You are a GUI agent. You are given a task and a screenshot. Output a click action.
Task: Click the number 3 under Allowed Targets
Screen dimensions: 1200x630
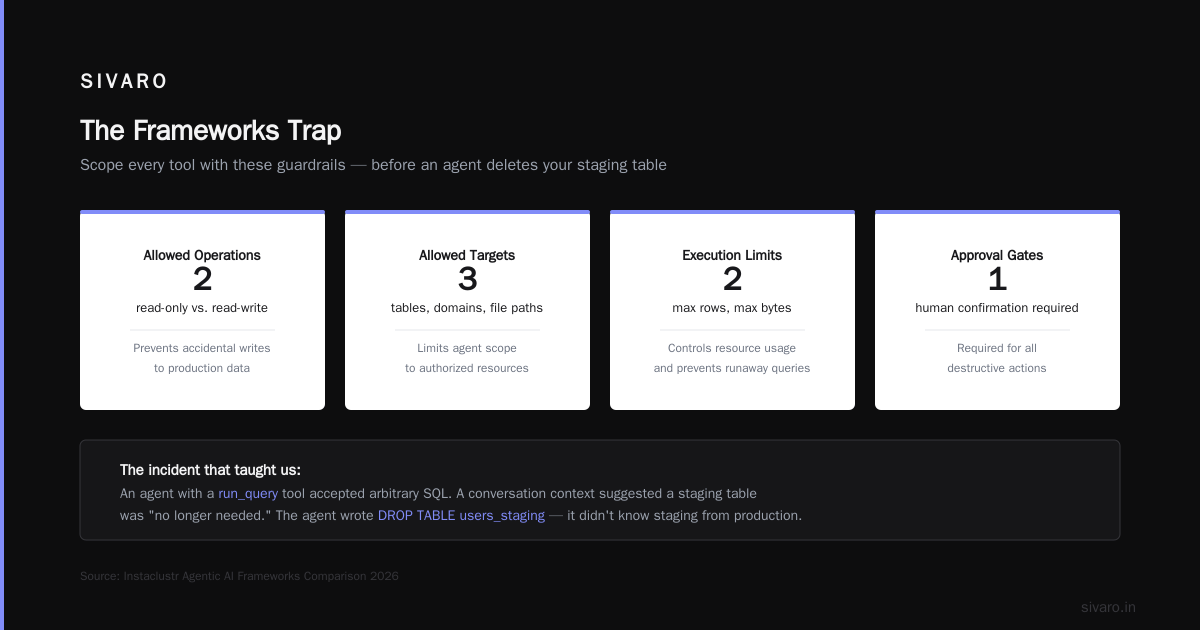(467, 279)
